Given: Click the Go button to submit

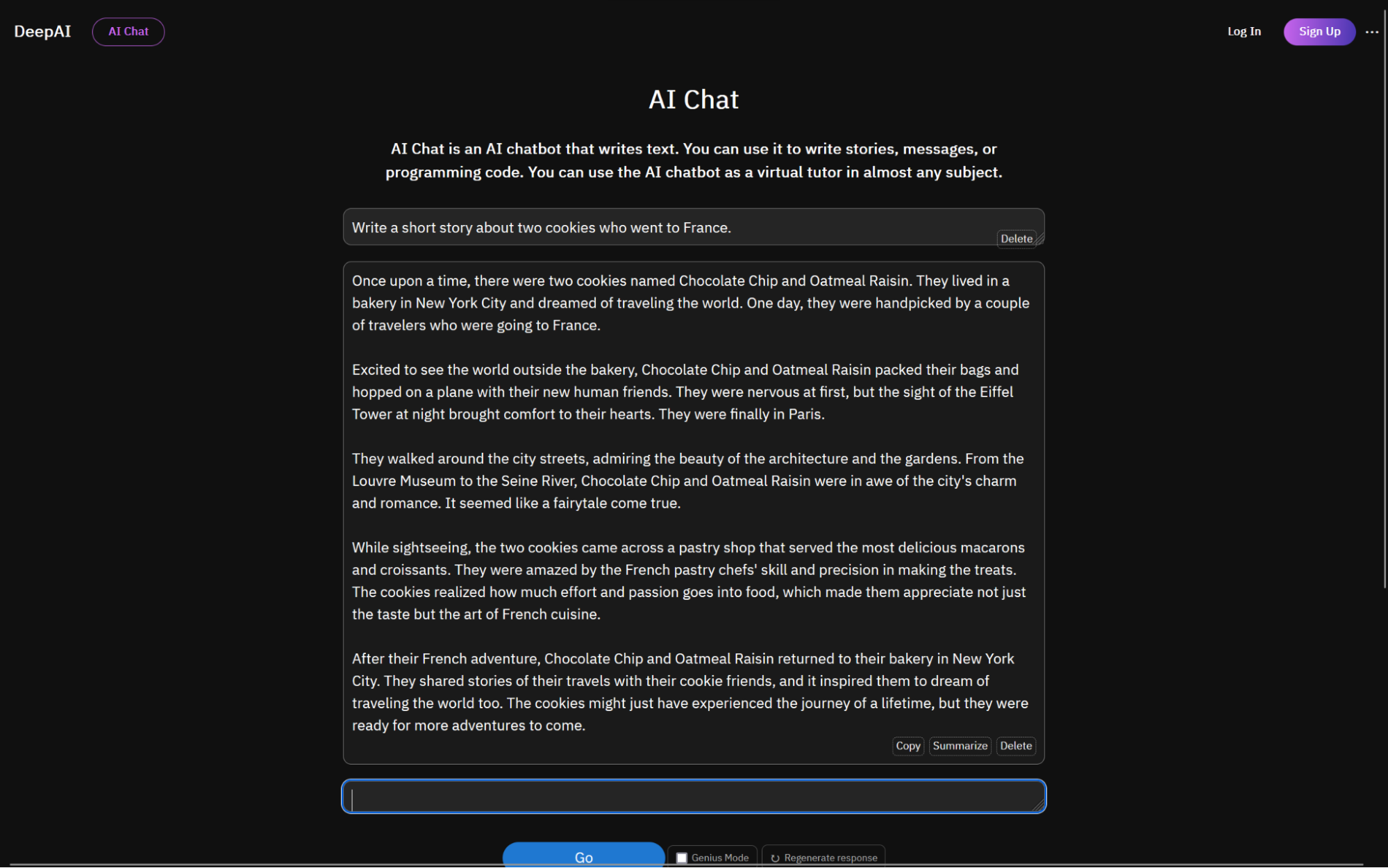Looking at the screenshot, I should 584,857.
